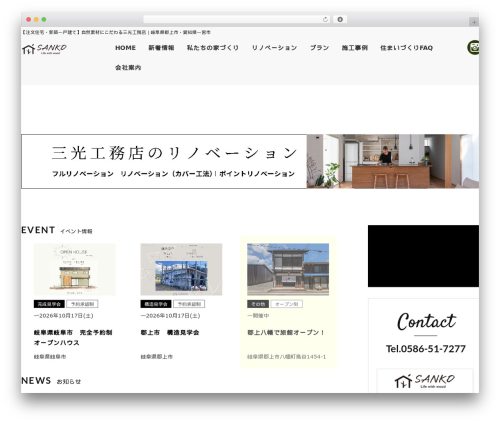Open the 新着情報 menu item
Screen dimensions: 500x423
pyautogui.click(x=161, y=48)
